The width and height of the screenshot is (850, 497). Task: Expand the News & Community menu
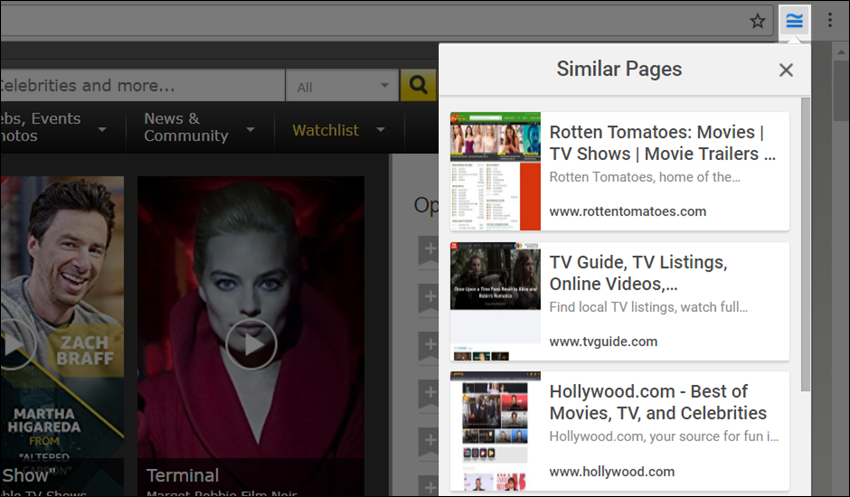tap(199, 127)
